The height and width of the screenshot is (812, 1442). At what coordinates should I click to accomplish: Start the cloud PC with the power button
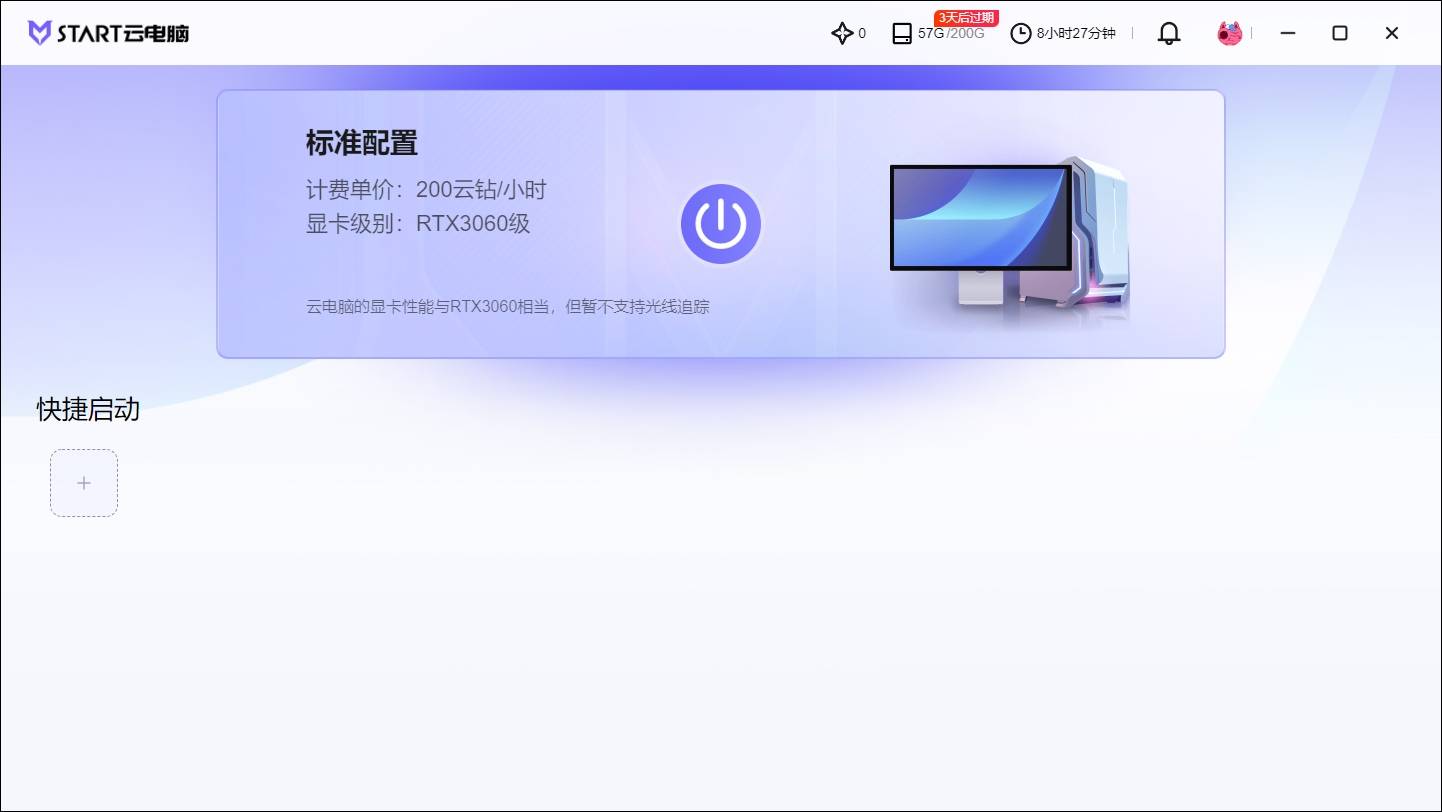pyautogui.click(x=721, y=224)
